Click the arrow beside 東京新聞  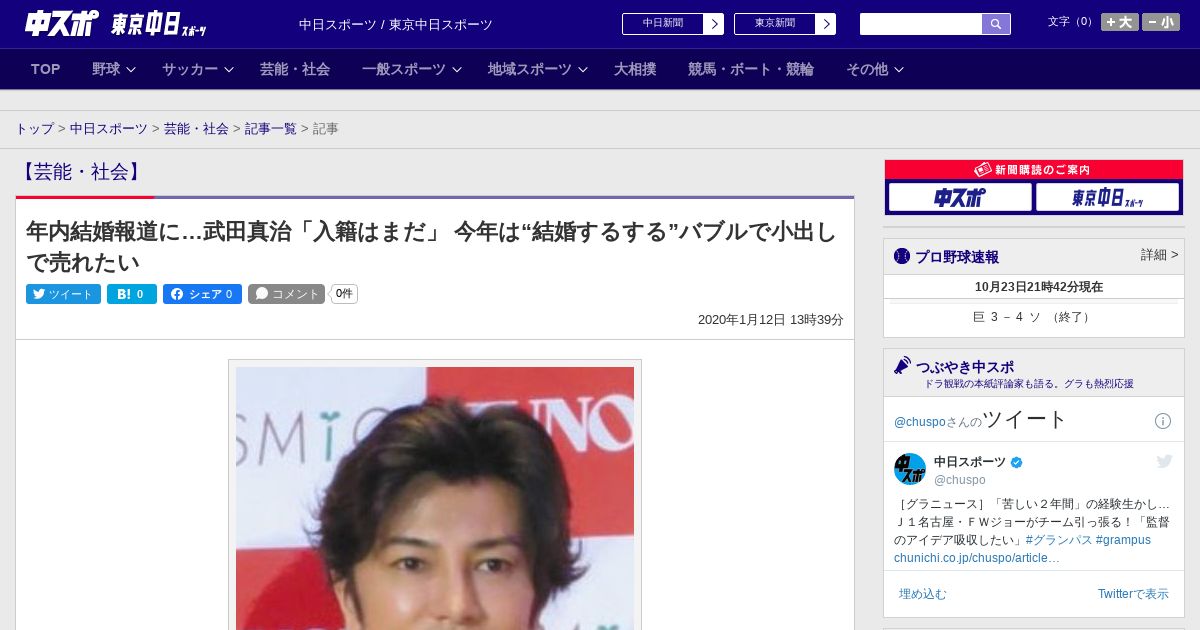click(826, 24)
